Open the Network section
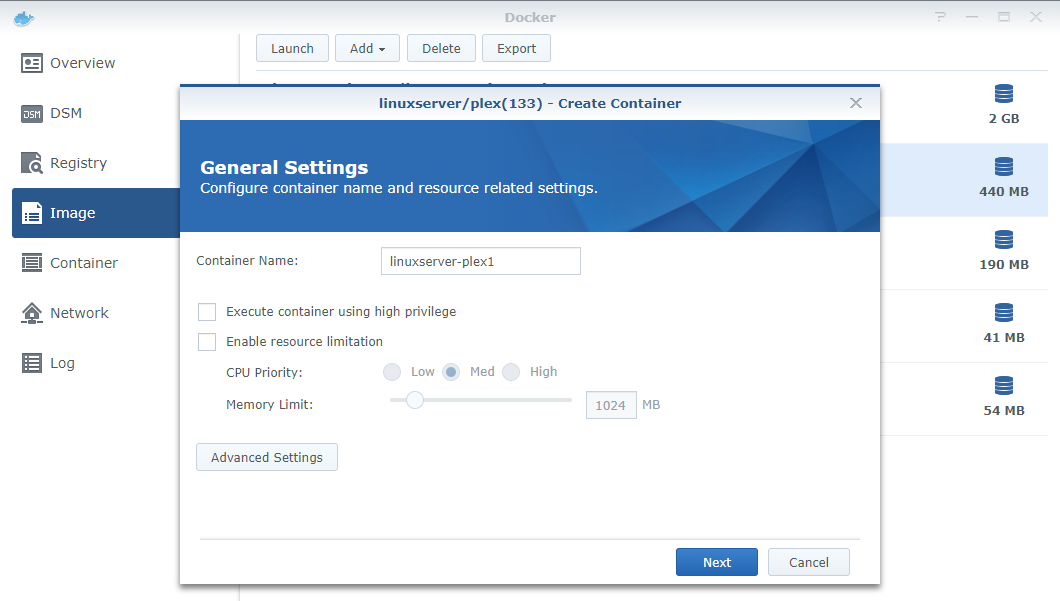Screen dimensions: 1060x601 79,313
